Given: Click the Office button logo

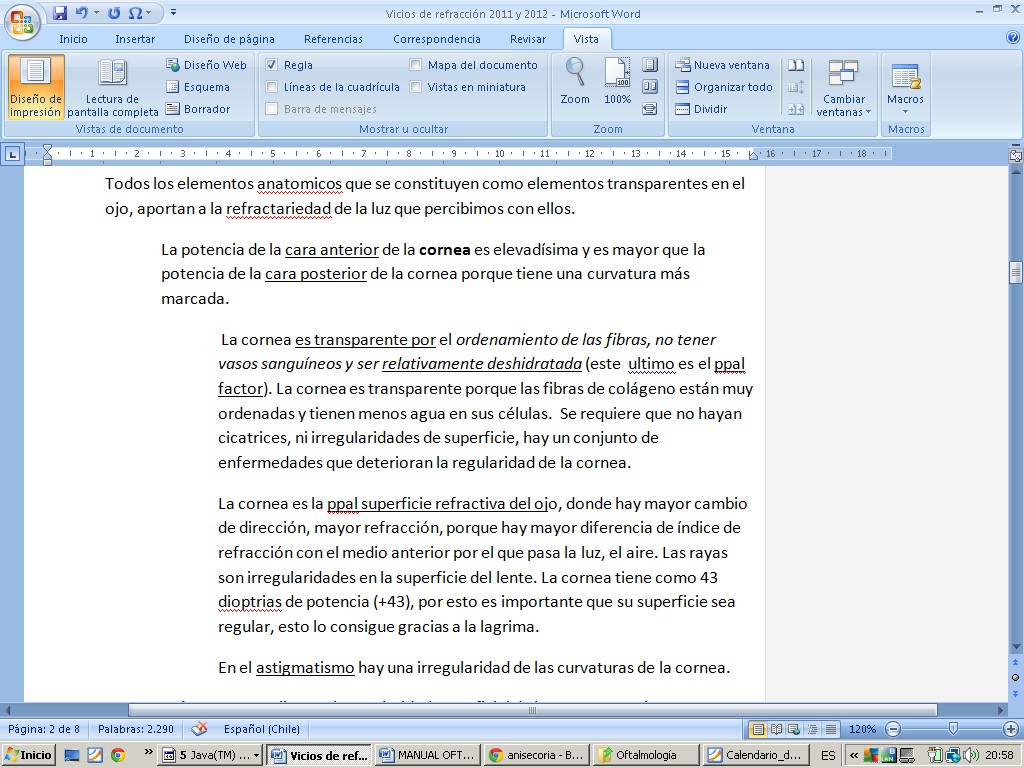Looking at the screenshot, I should [21, 21].
